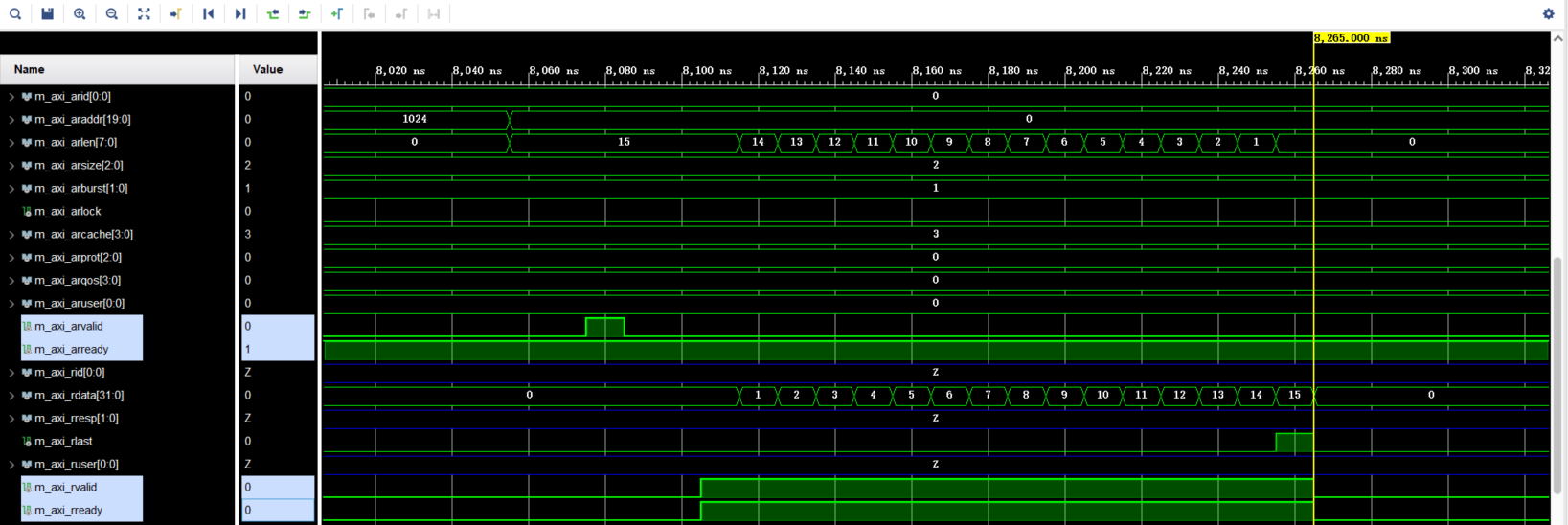Viewport: 1568px width, 525px height.
Task: Expand m_axi_arcache[3:0] bus
Action: [11, 235]
